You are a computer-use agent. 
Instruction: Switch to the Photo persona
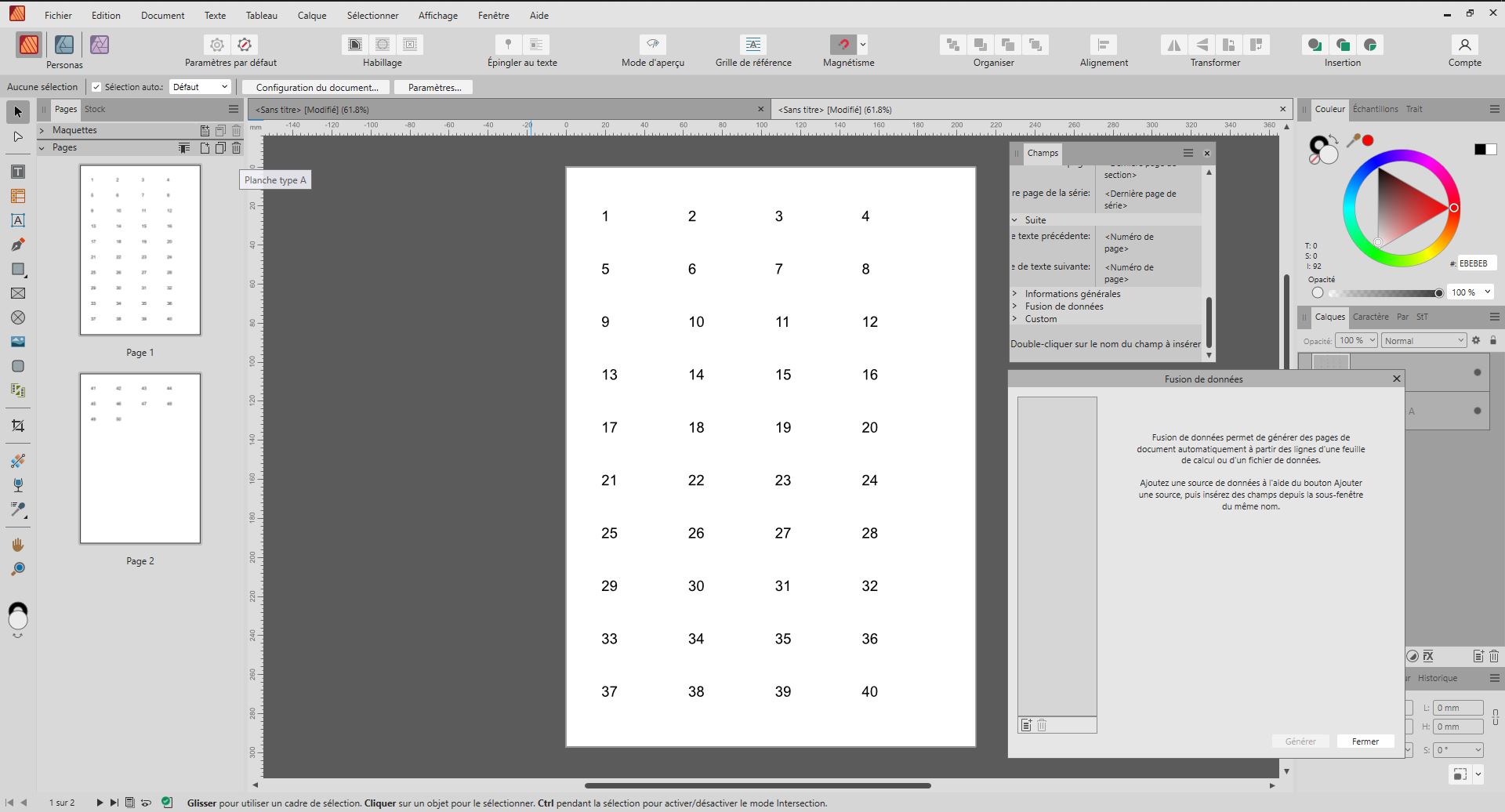pyautogui.click(x=100, y=45)
